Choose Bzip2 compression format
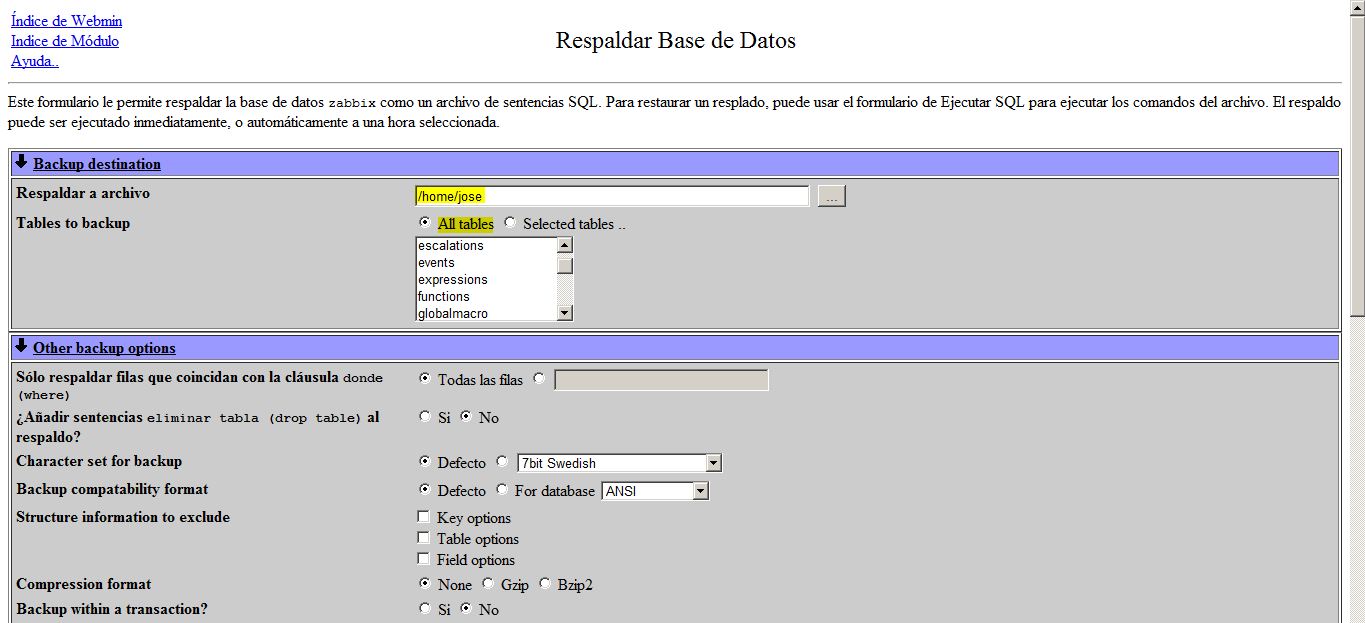 [545, 584]
